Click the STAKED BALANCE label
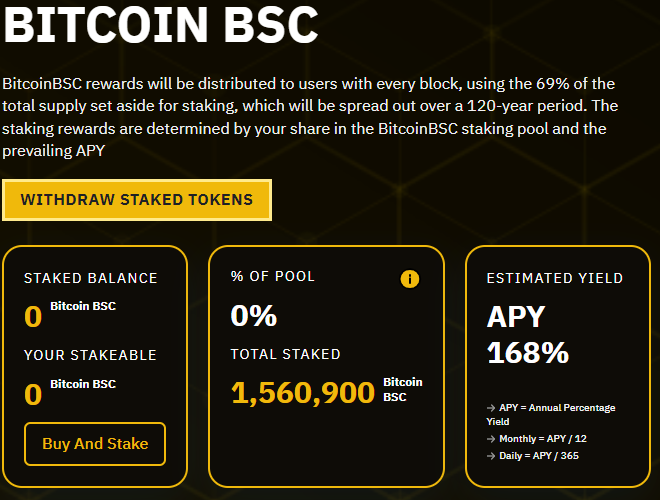 [x=90, y=278]
